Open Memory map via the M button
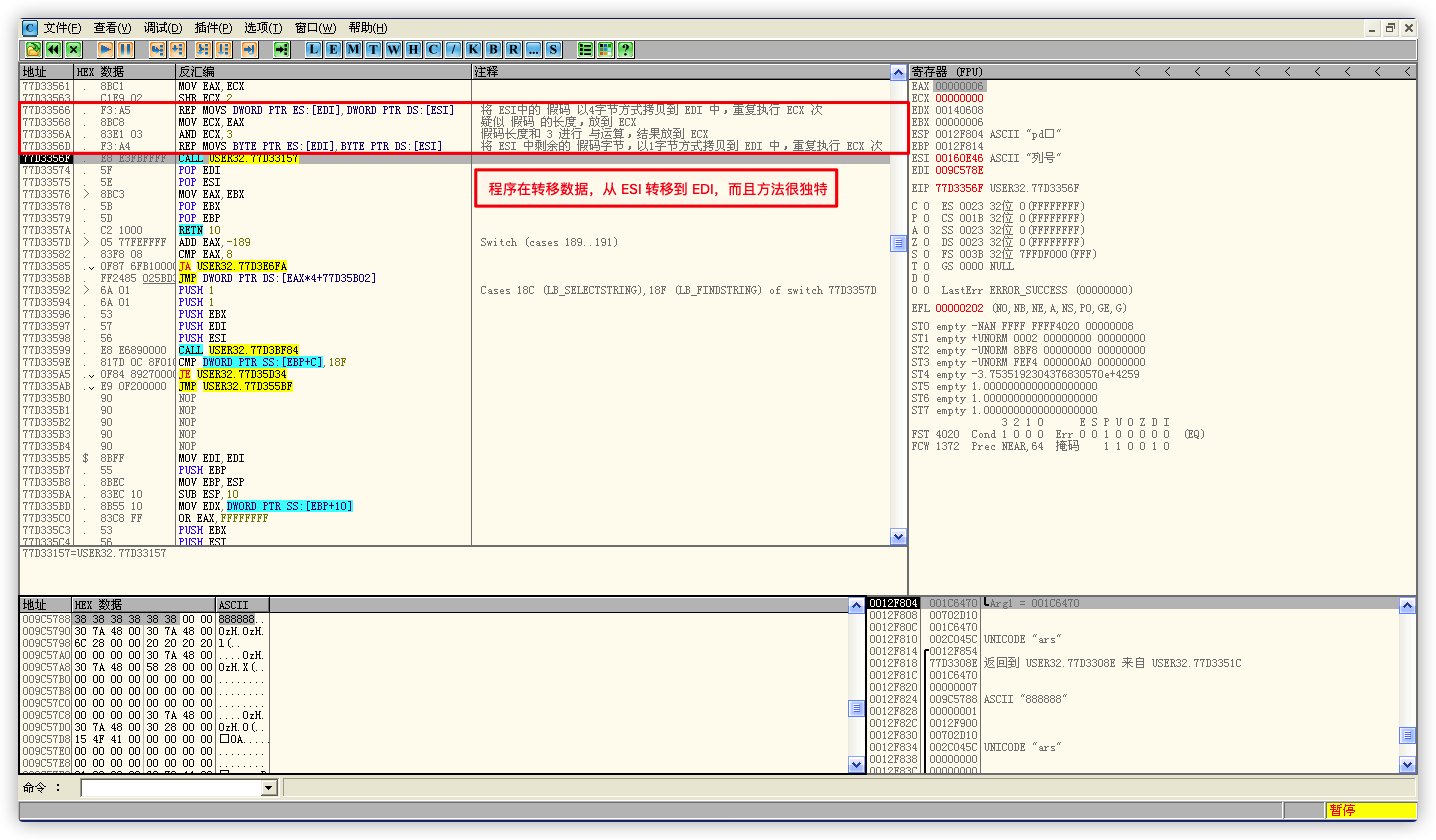 coord(353,49)
